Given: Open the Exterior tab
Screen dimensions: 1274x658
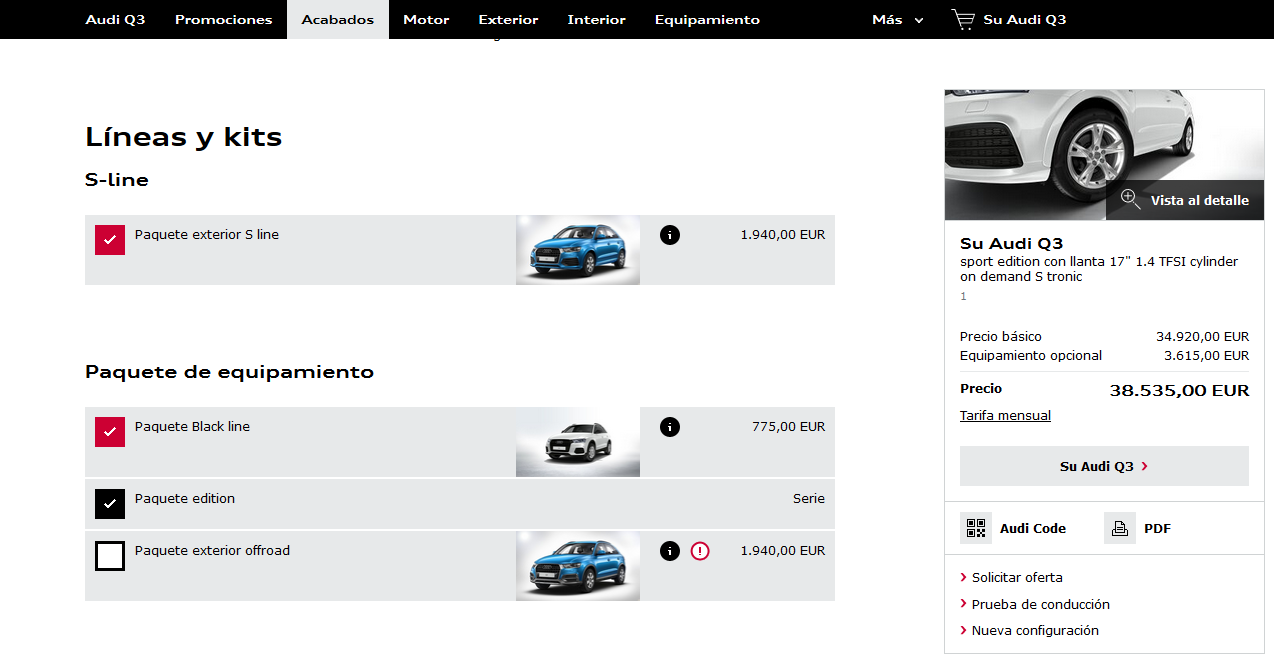Looking at the screenshot, I should [508, 19].
